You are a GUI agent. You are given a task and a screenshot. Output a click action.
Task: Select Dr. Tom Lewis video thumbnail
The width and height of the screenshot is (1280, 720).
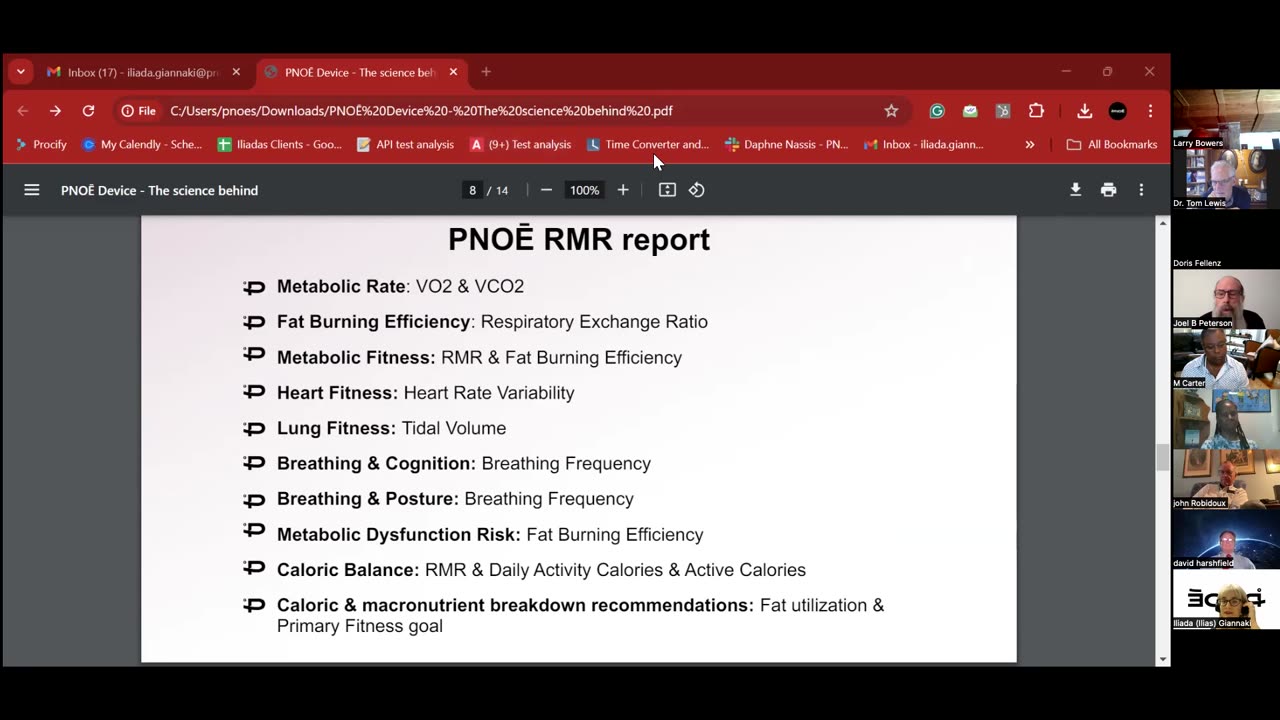tap(1226, 178)
